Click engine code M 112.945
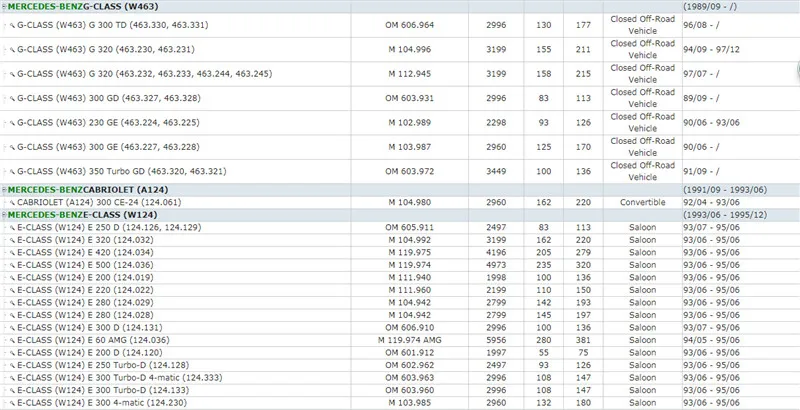Image resolution: width=800 pixels, height=410 pixels. (x=410, y=74)
